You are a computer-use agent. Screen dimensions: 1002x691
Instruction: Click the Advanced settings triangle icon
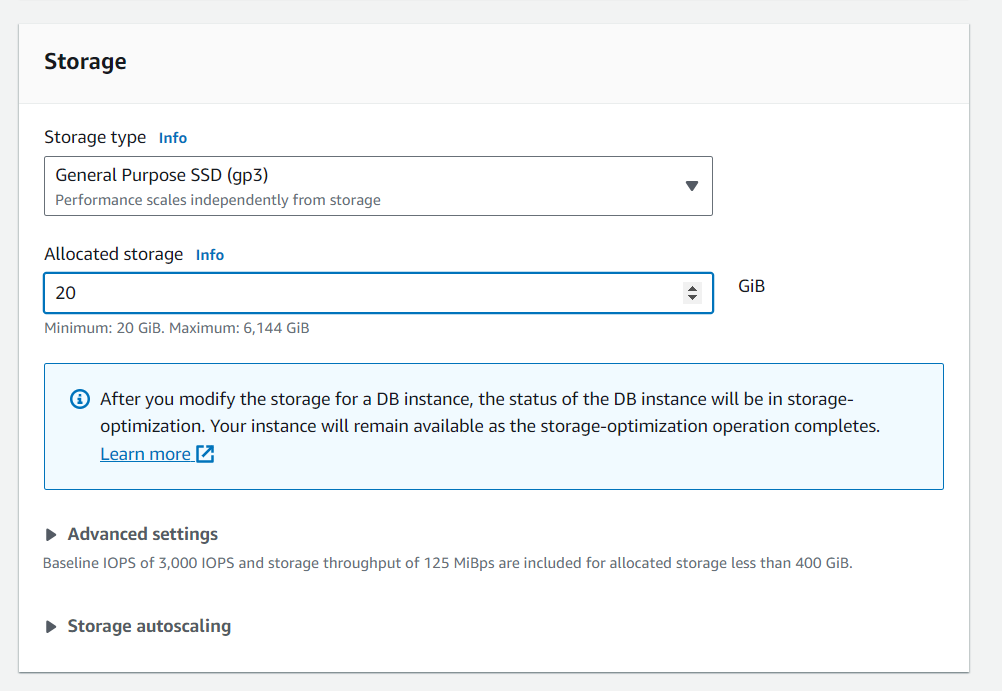click(x=51, y=535)
